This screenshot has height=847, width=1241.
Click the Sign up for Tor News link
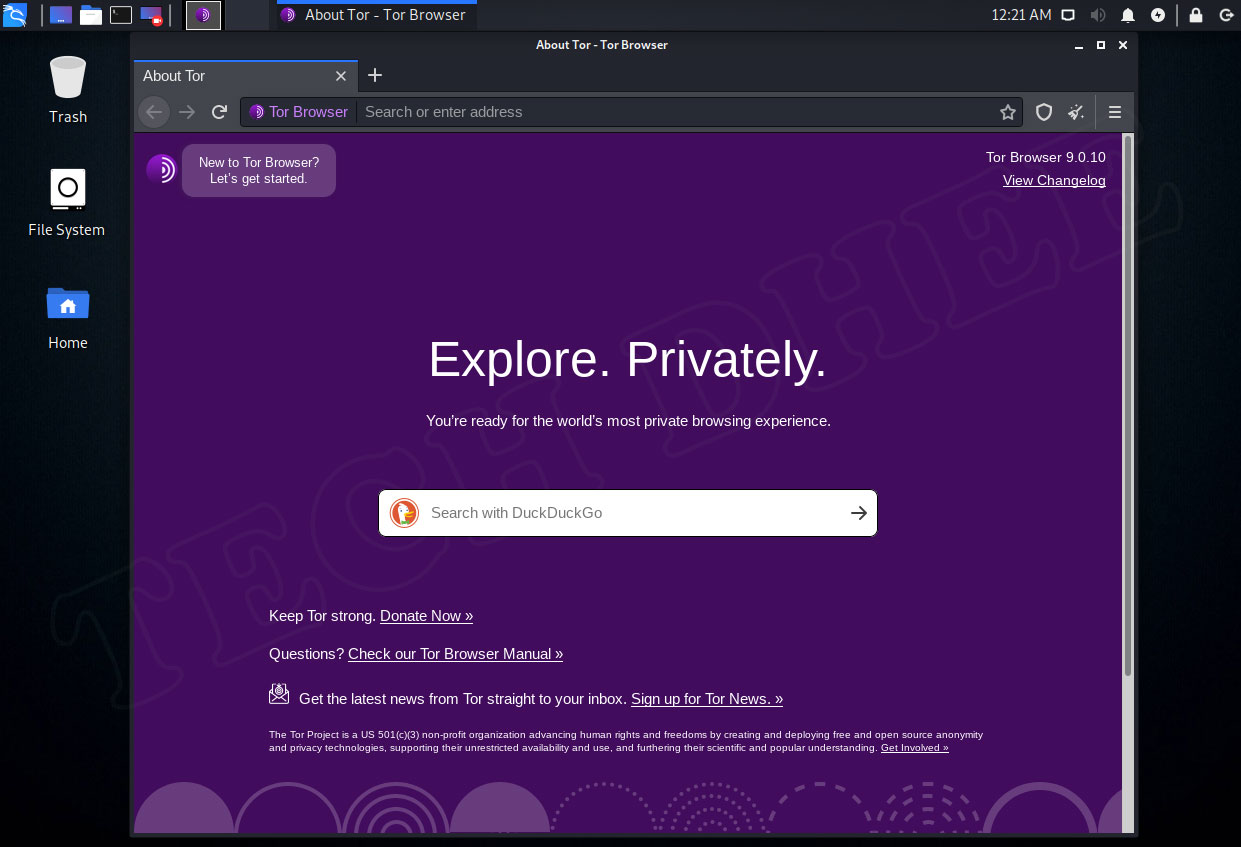coord(707,699)
